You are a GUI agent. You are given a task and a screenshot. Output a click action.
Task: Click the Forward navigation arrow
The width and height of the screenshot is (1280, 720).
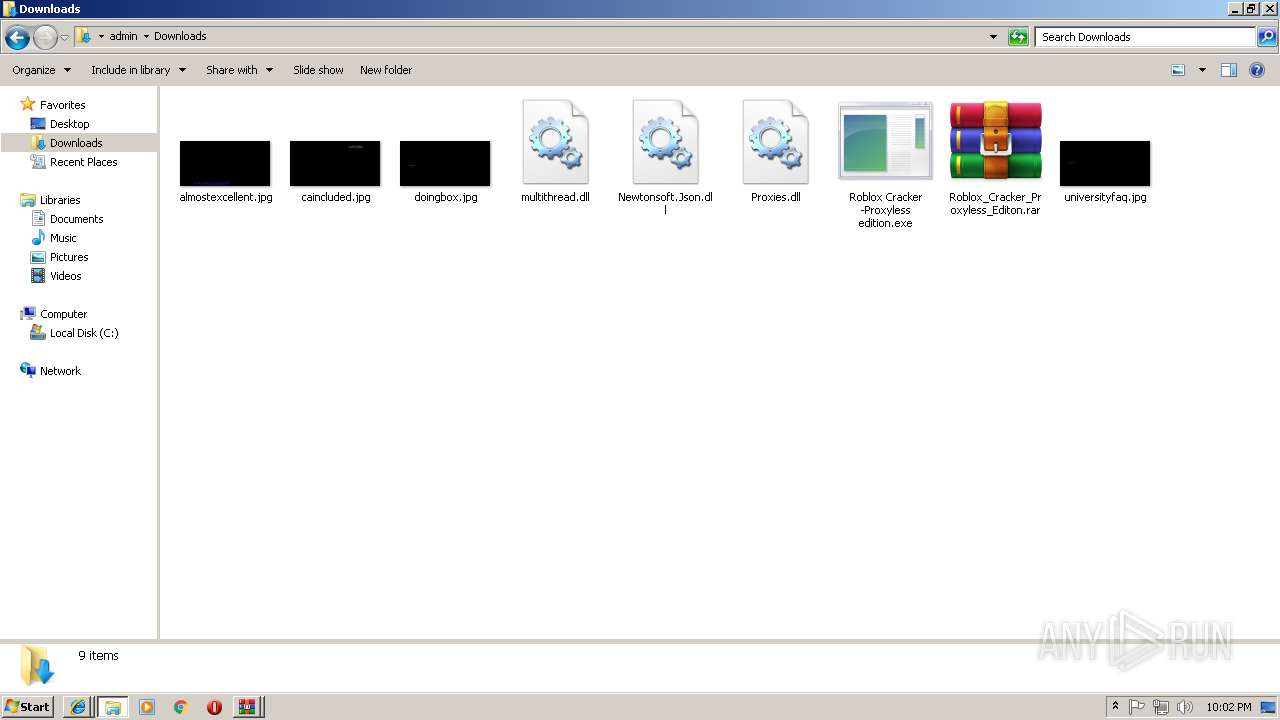pos(45,38)
